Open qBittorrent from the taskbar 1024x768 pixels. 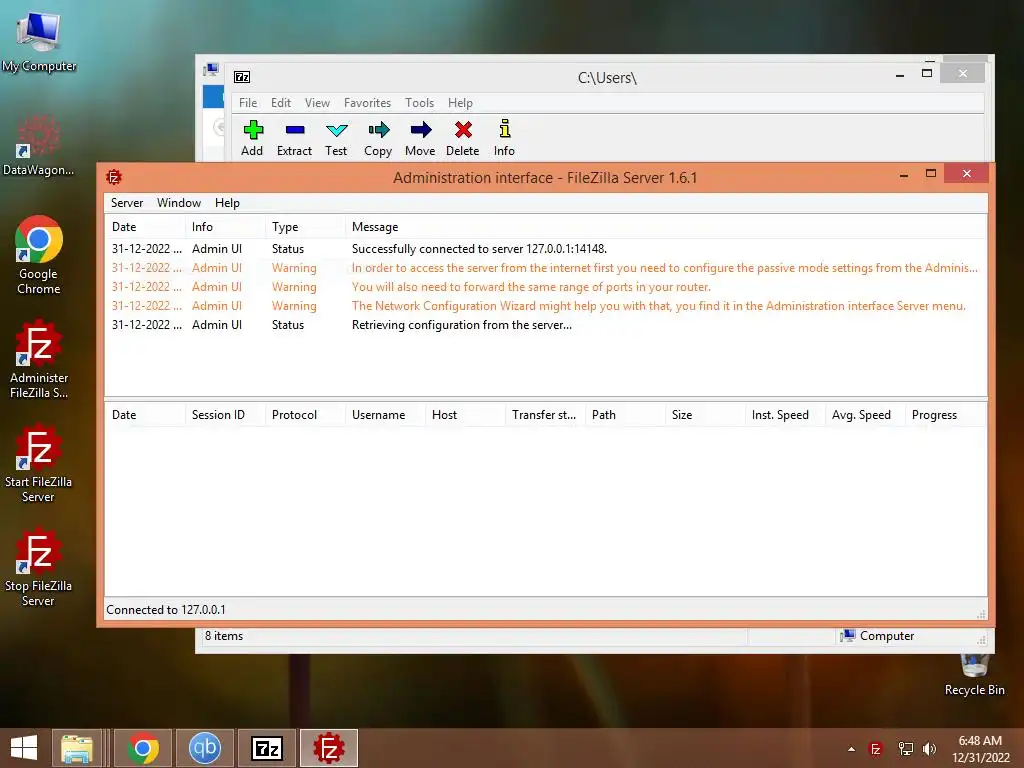(x=205, y=748)
